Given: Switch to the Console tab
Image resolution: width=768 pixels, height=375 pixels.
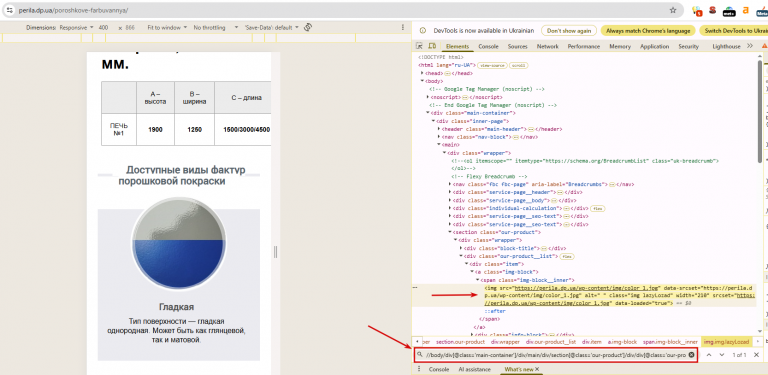Looking at the screenshot, I should 488,47.
